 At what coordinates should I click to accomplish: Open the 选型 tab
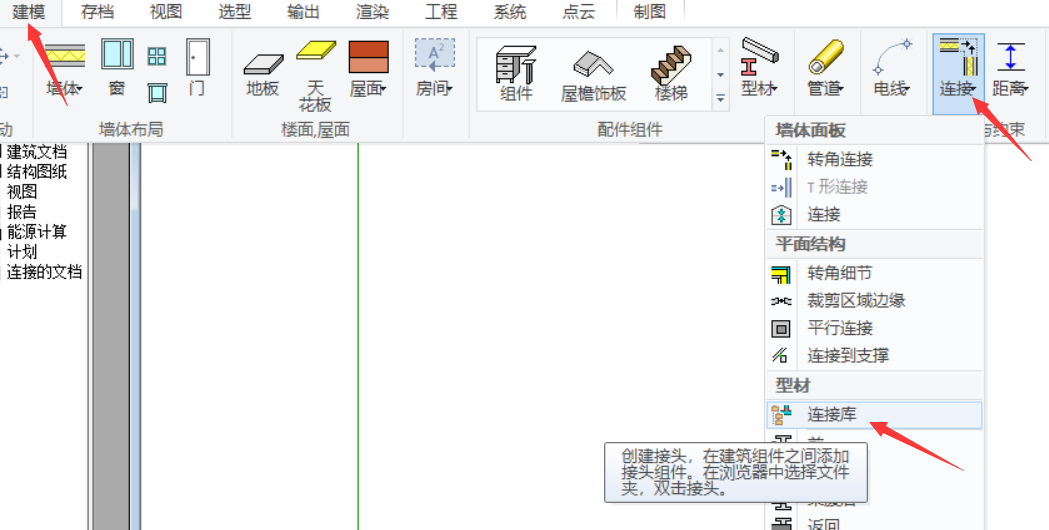[235, 12]
